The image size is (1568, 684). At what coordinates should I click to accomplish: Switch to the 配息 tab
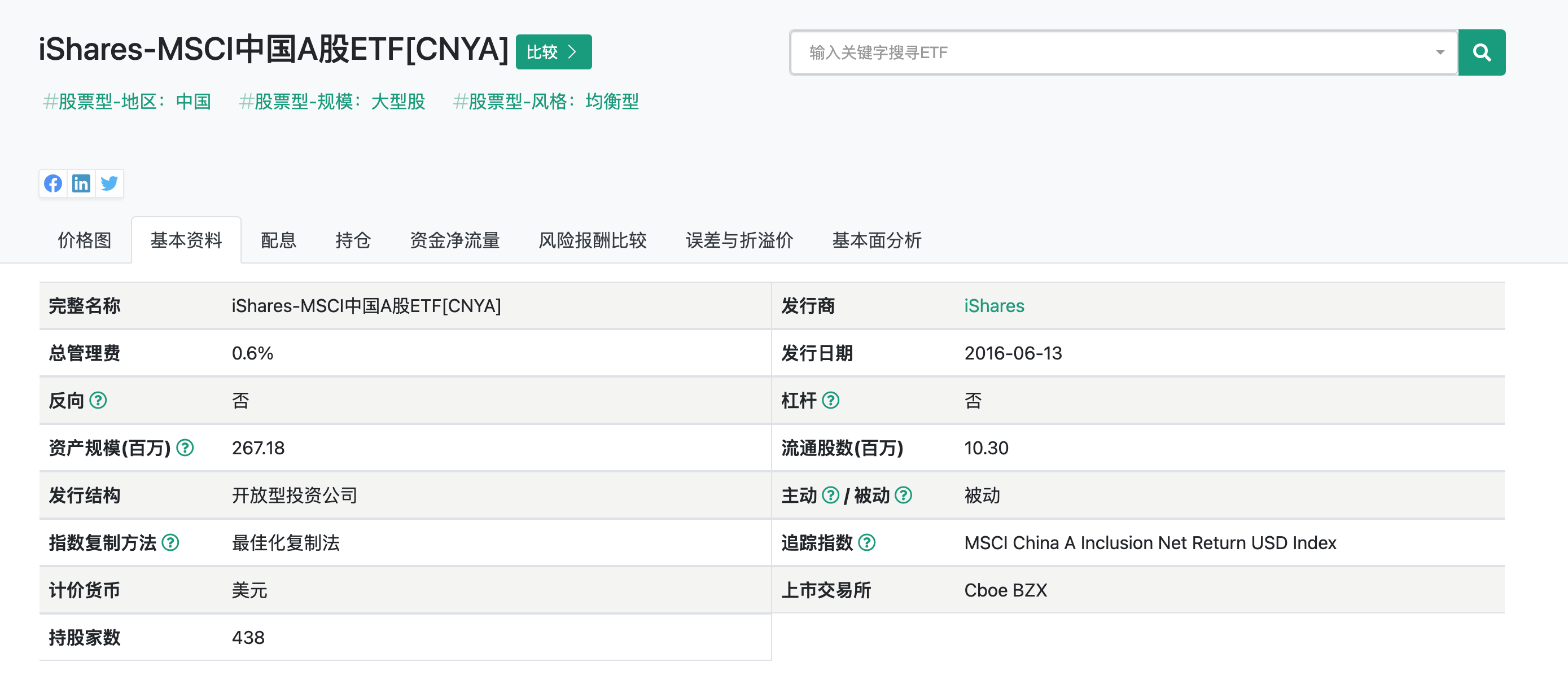tap(278, 240)
